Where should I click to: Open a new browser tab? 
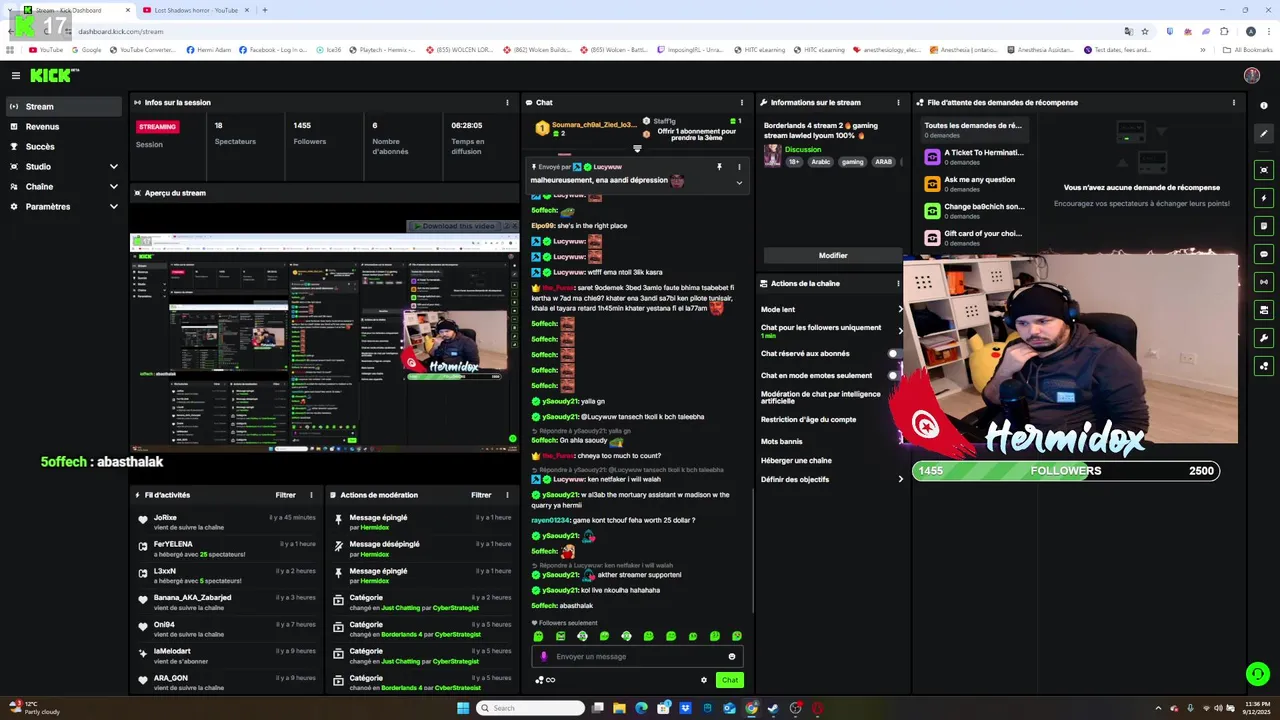(264, 10)
